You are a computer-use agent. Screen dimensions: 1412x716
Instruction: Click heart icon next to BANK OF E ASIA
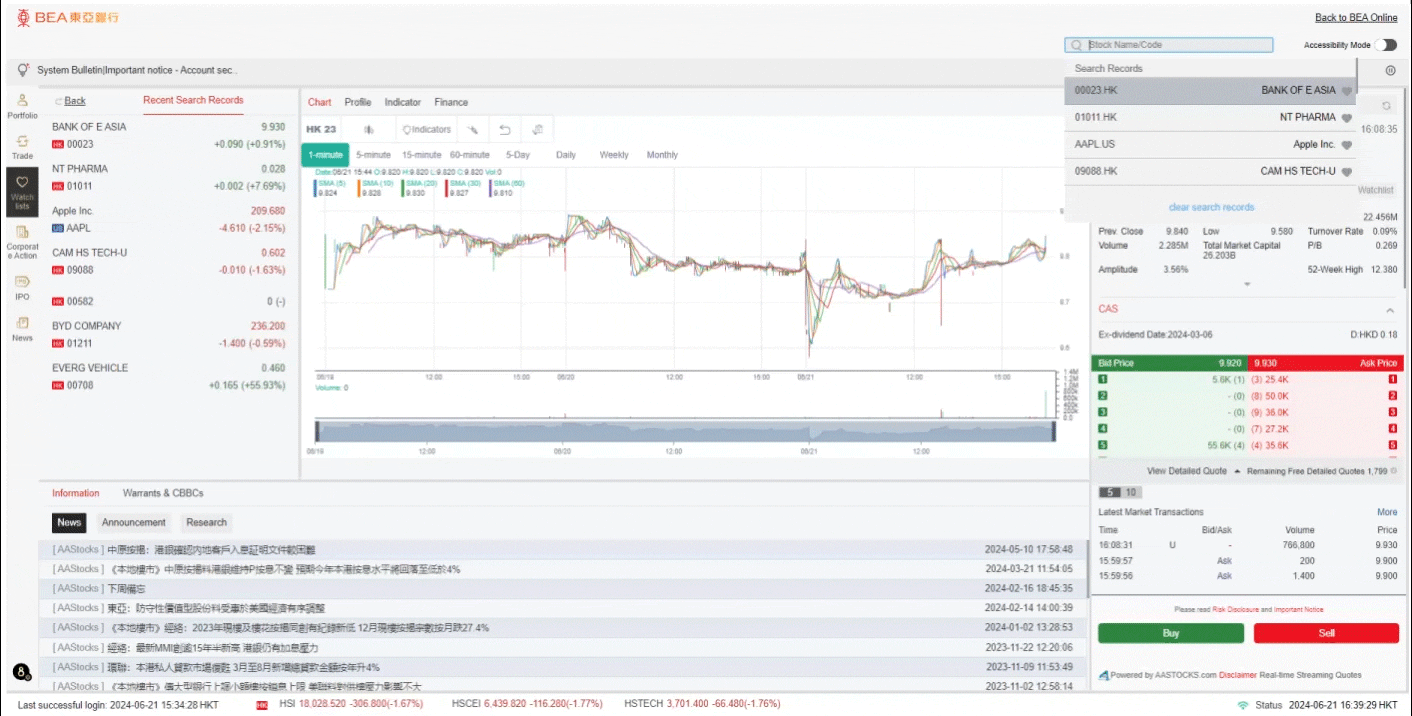click(1347, 91)
